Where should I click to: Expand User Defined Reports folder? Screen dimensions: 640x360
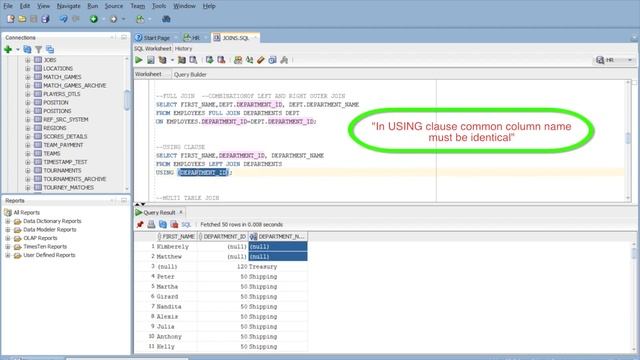pos(8,255)
